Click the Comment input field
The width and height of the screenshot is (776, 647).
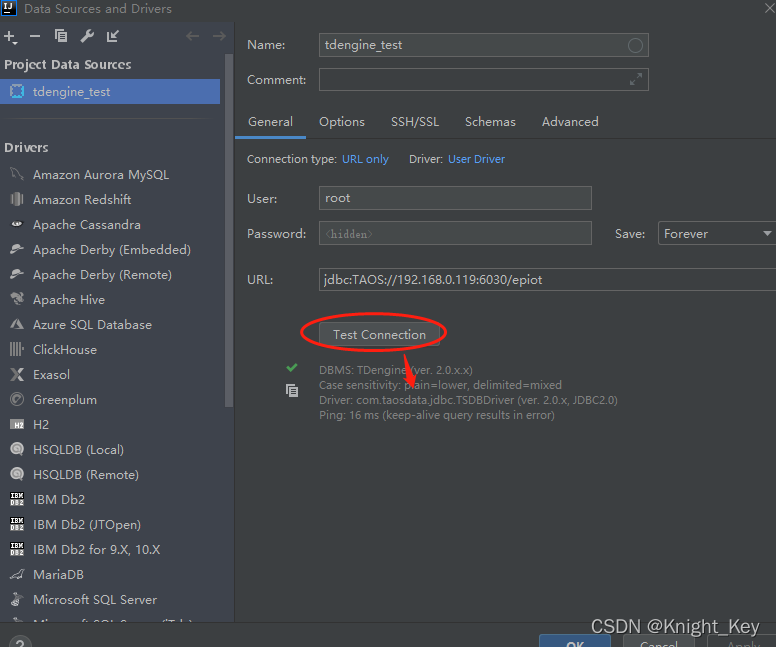(484, 80)
